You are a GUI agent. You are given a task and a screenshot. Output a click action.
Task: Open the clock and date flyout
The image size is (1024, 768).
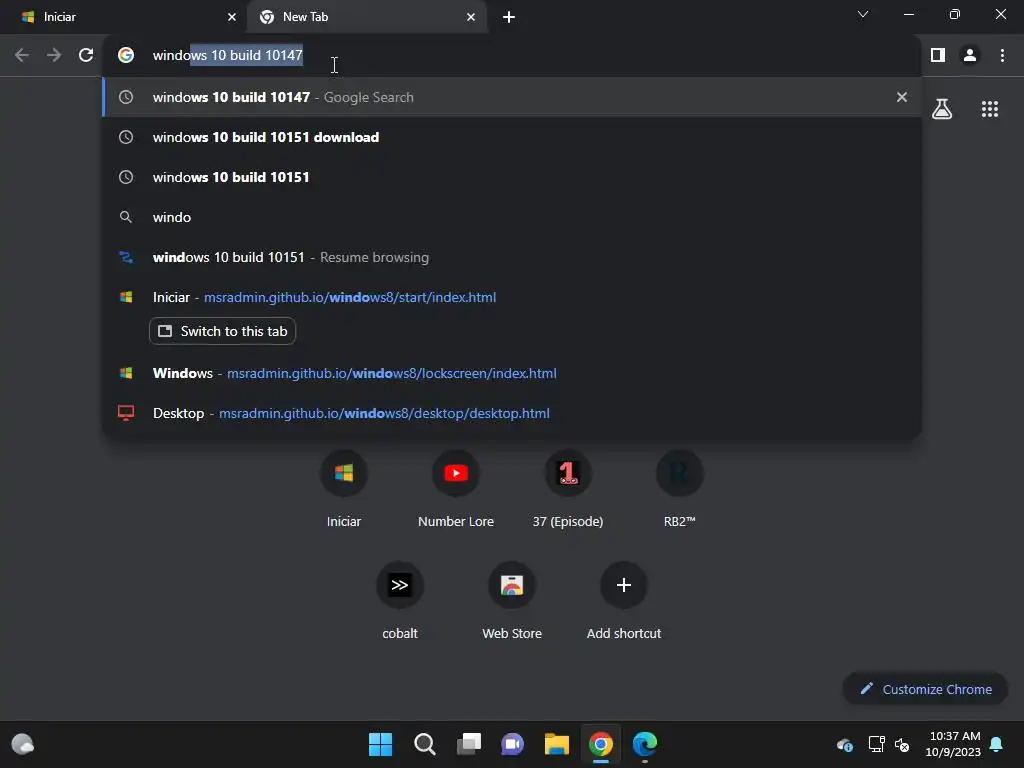(x=954, y=744)
